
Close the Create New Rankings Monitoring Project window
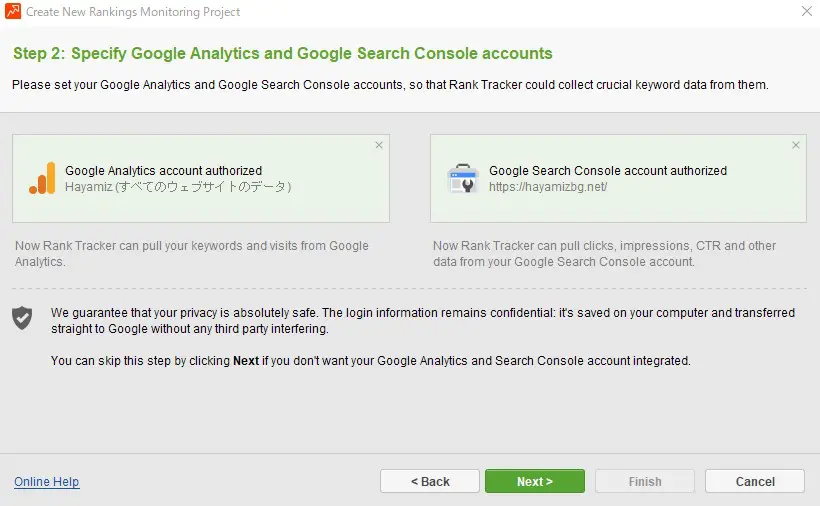(x=806, y=12)
